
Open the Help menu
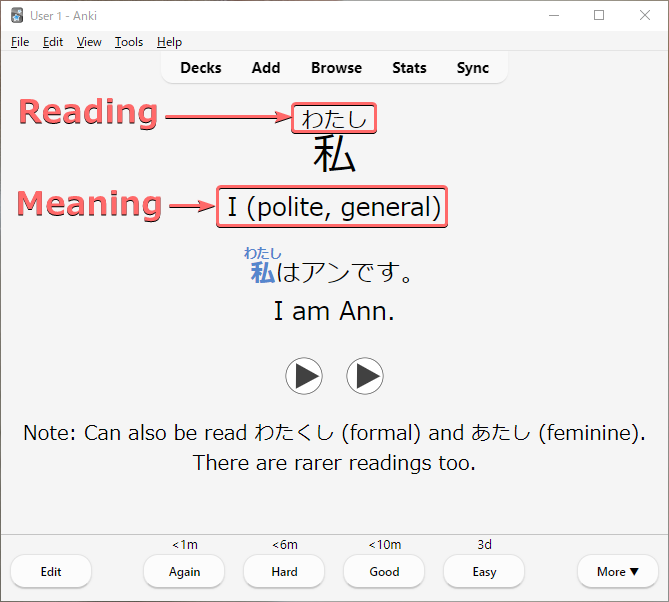point(169,42)
